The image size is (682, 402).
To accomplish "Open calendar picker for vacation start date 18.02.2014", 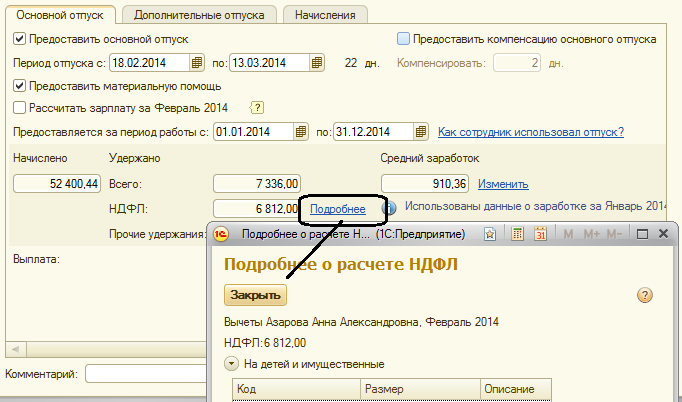I will click(197, 63).
